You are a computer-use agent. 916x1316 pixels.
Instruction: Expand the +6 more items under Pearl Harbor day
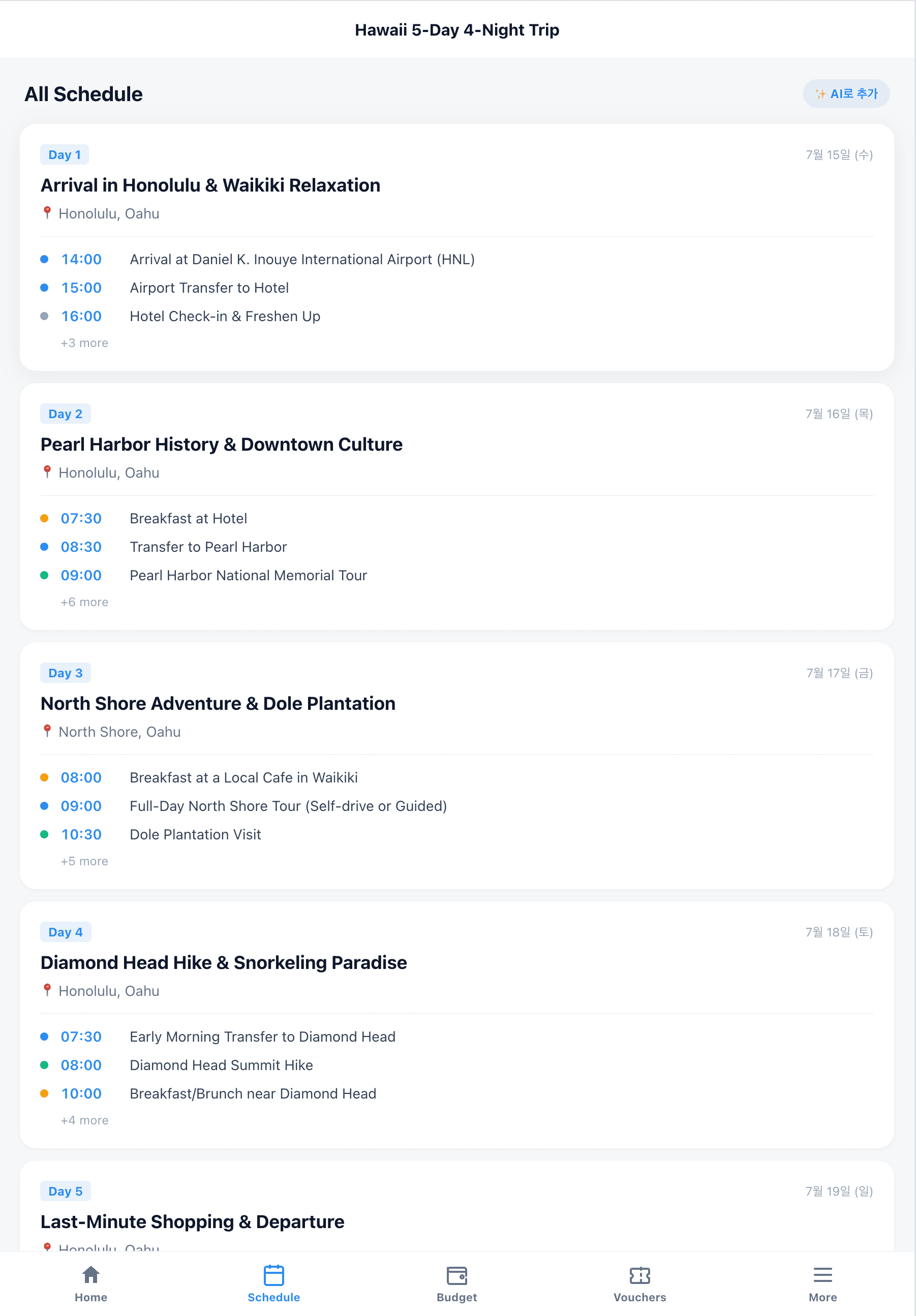click(84, 601)
